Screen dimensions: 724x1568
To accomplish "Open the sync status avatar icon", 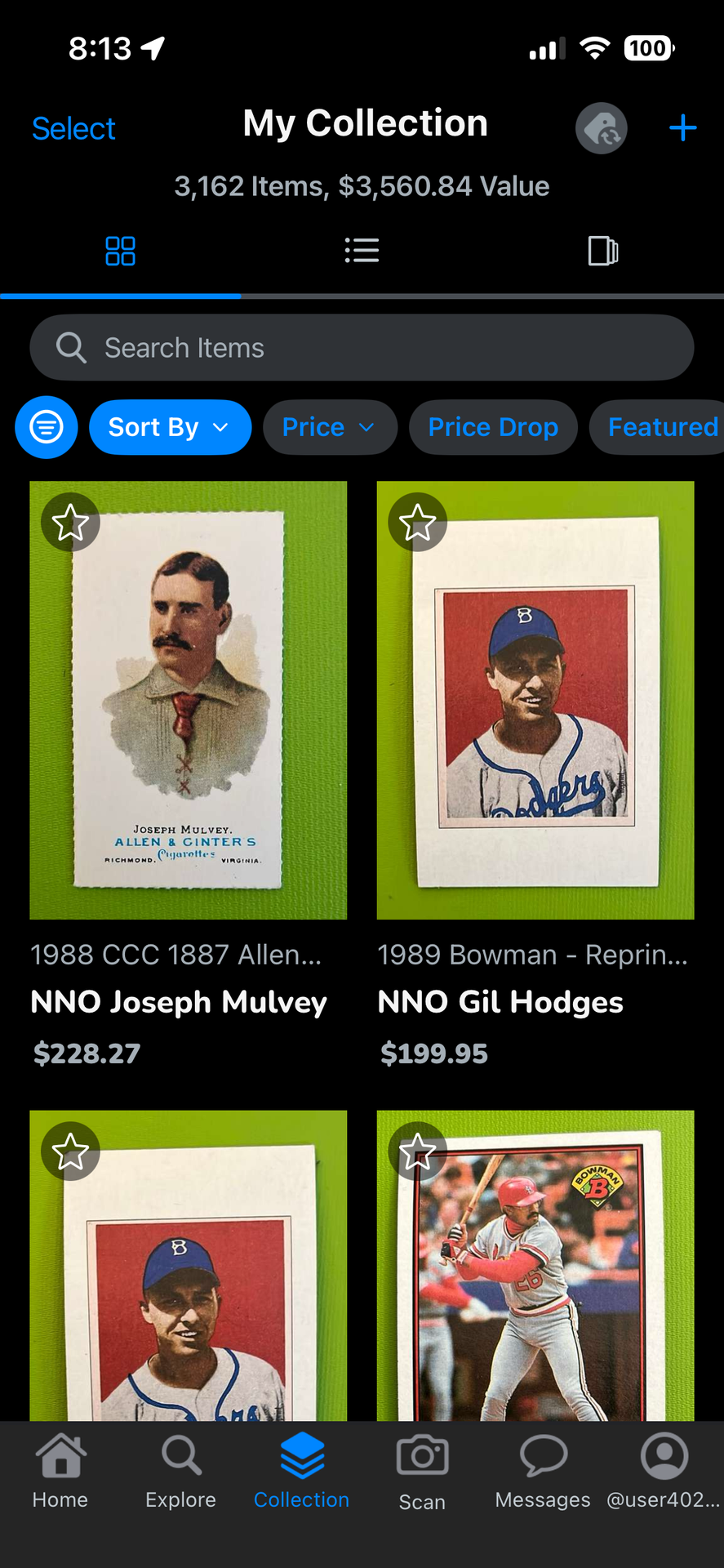I will 602,128.
